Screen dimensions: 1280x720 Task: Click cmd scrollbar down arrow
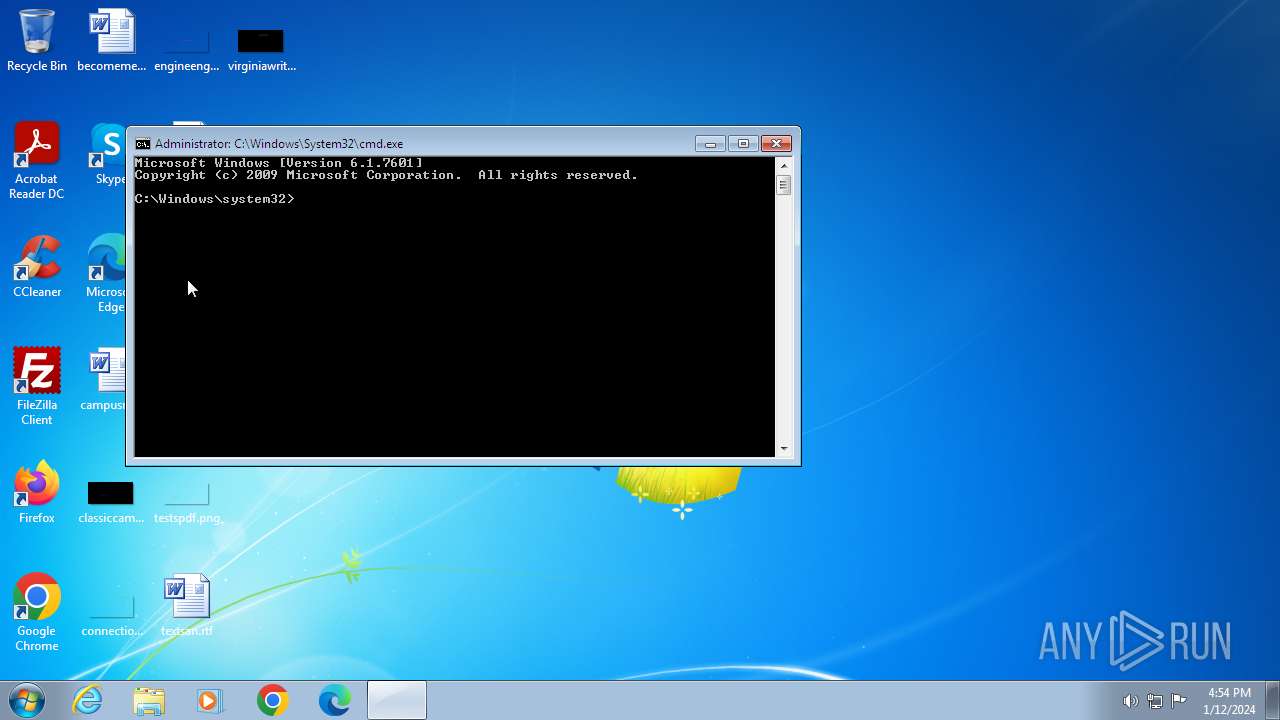(x=784, y=449)
